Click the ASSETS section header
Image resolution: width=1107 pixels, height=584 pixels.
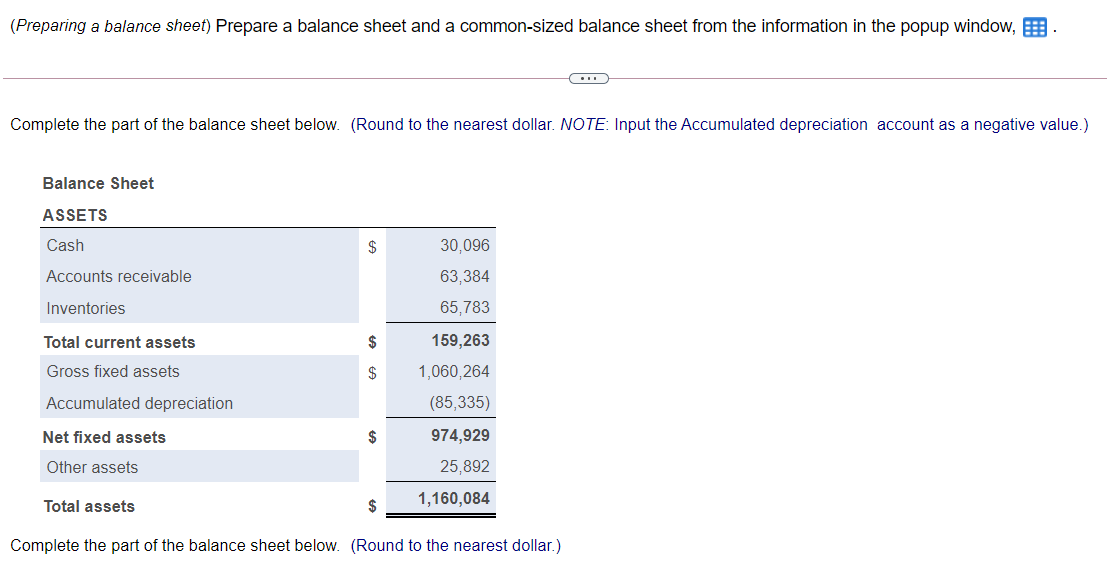76,215
